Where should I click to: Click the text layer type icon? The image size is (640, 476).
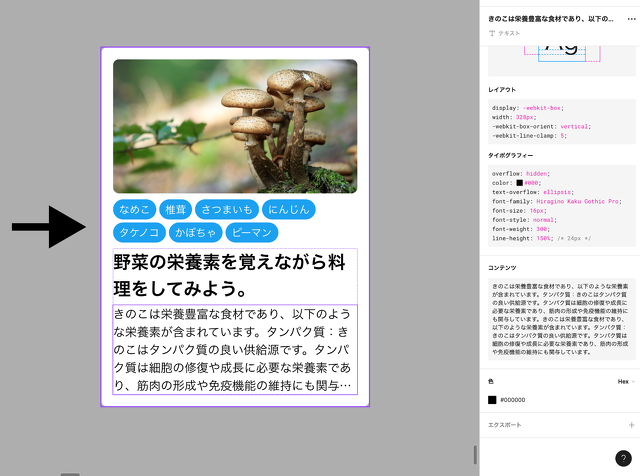(x=492, y=33)
